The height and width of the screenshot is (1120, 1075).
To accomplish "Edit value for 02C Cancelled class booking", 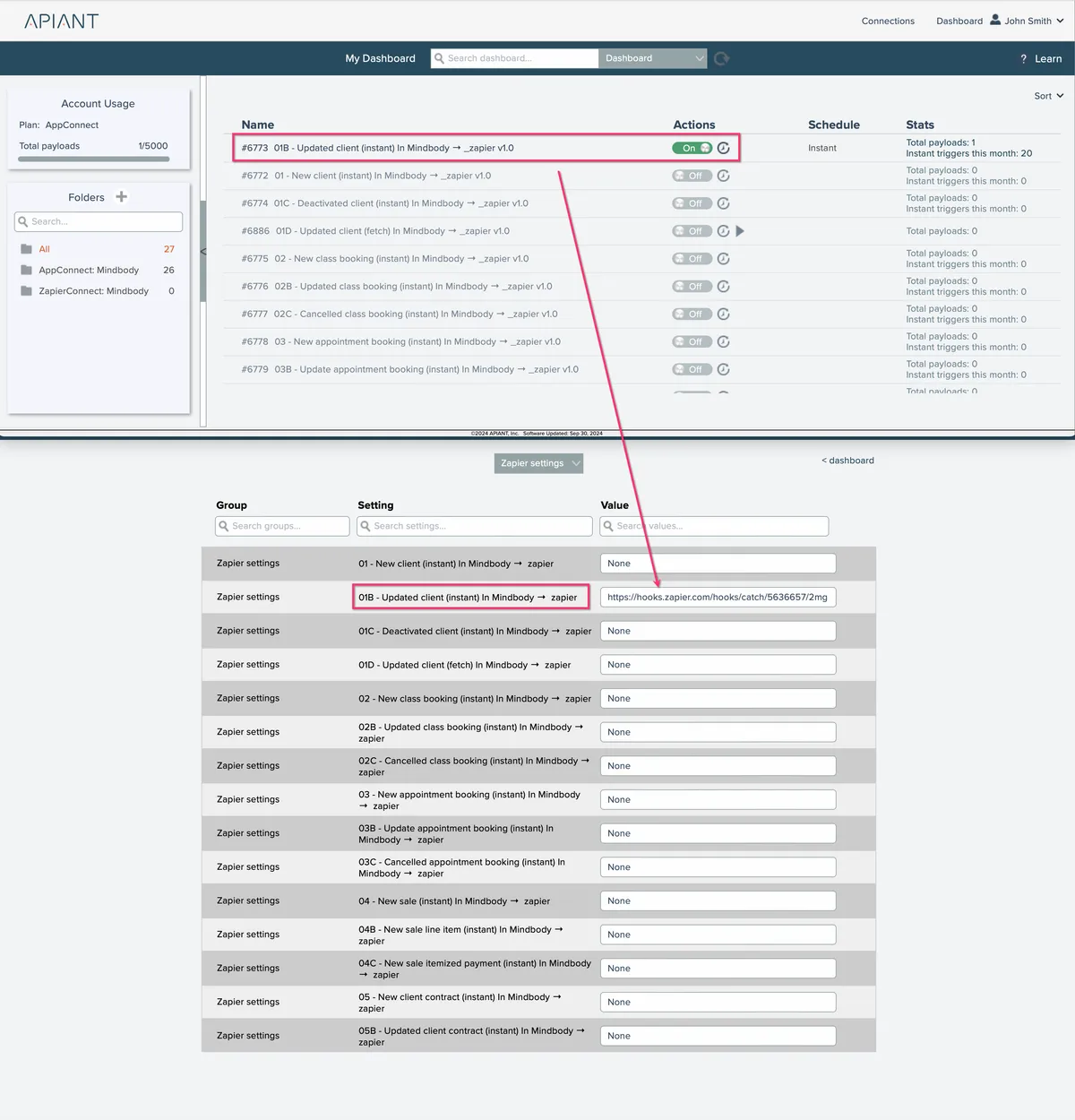I will tap(718, 766).
